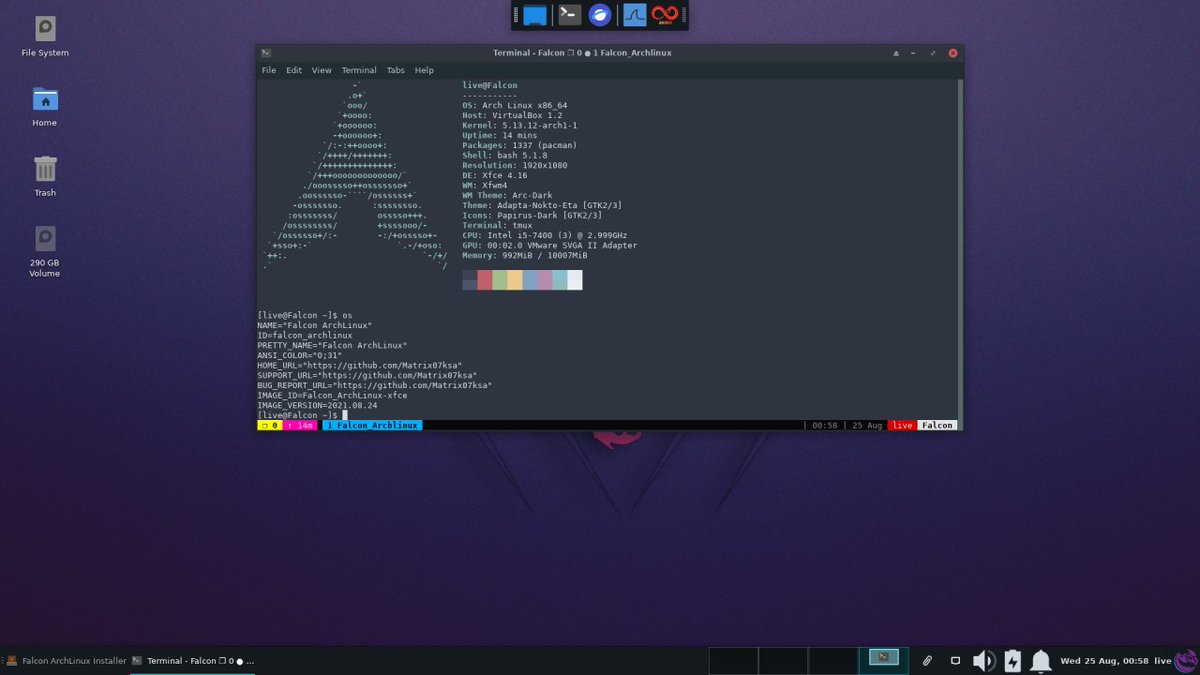1200x675 pixels.
Task: Open the File menu in the terminal
Action: coord(268,70)
